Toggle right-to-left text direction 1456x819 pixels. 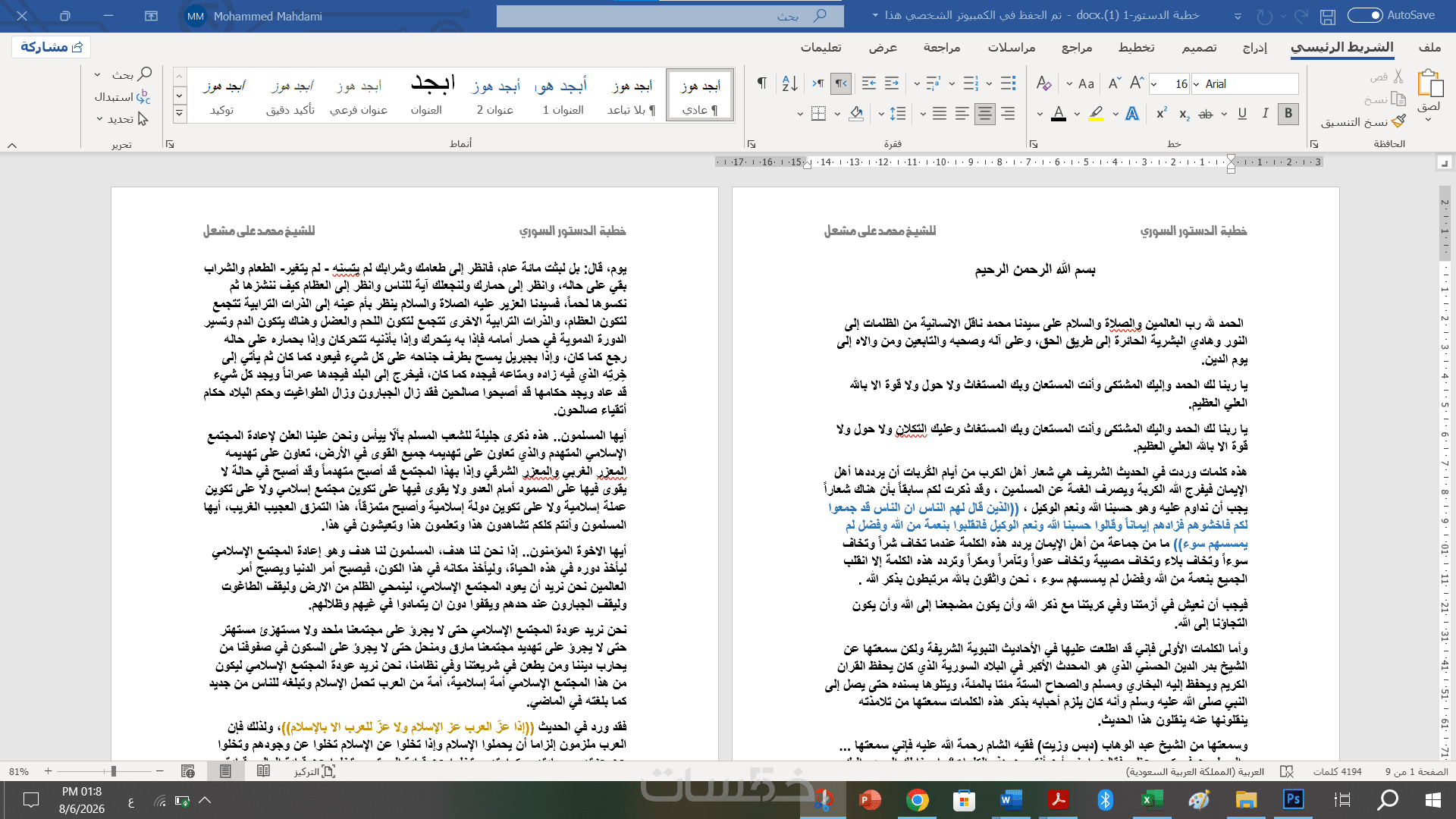[840, 83]
